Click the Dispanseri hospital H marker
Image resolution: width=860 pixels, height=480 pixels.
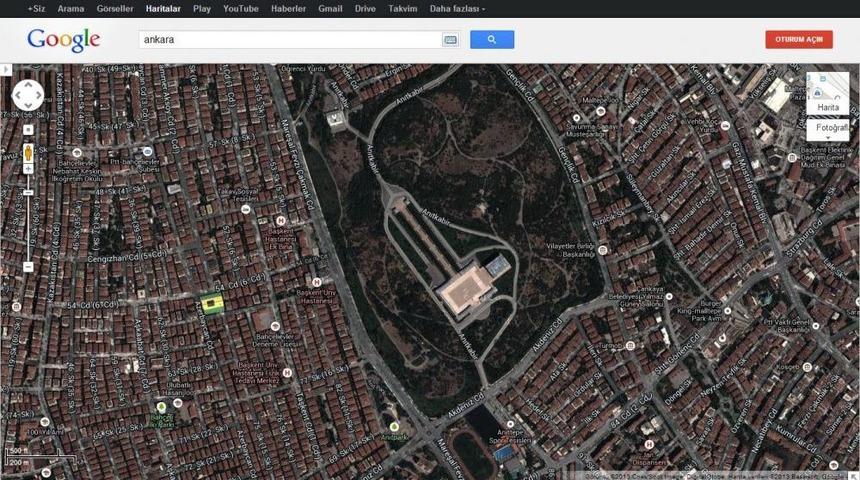tap(649, 444)
